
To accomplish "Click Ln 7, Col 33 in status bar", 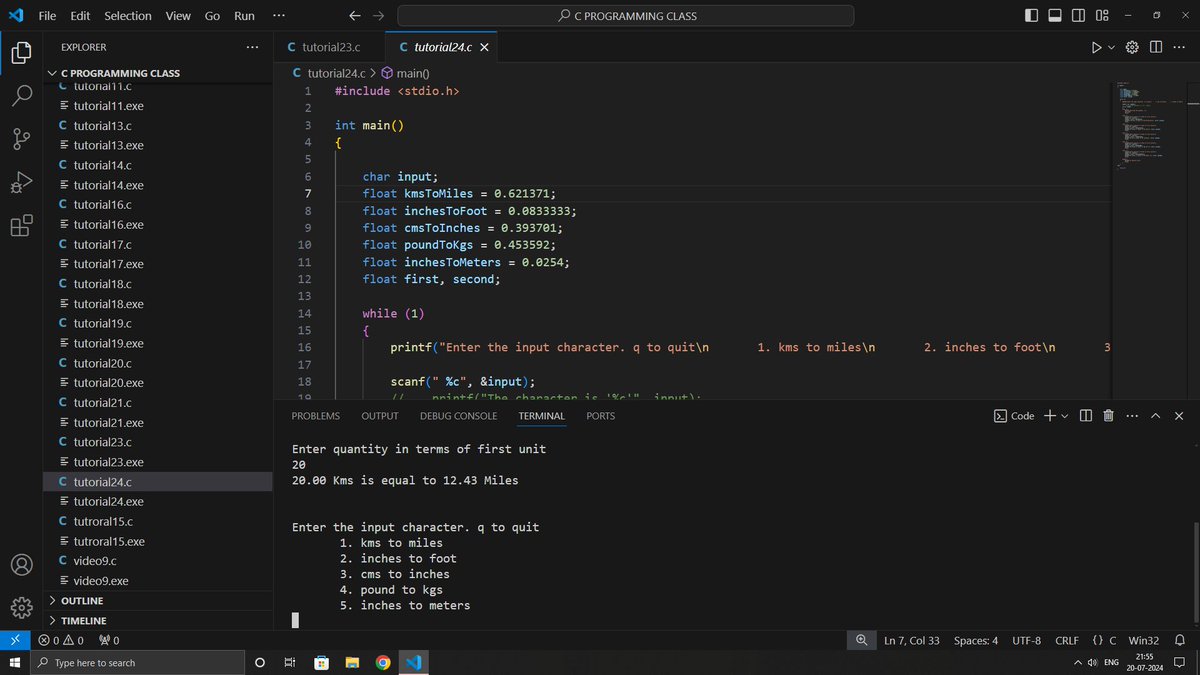I will point(911,640).
